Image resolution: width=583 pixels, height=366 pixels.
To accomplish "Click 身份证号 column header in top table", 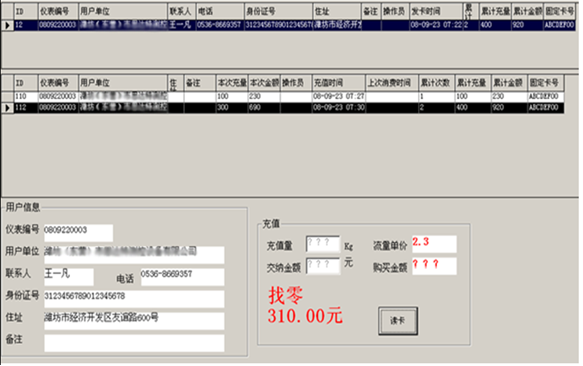I will click(x=278, y=12).
